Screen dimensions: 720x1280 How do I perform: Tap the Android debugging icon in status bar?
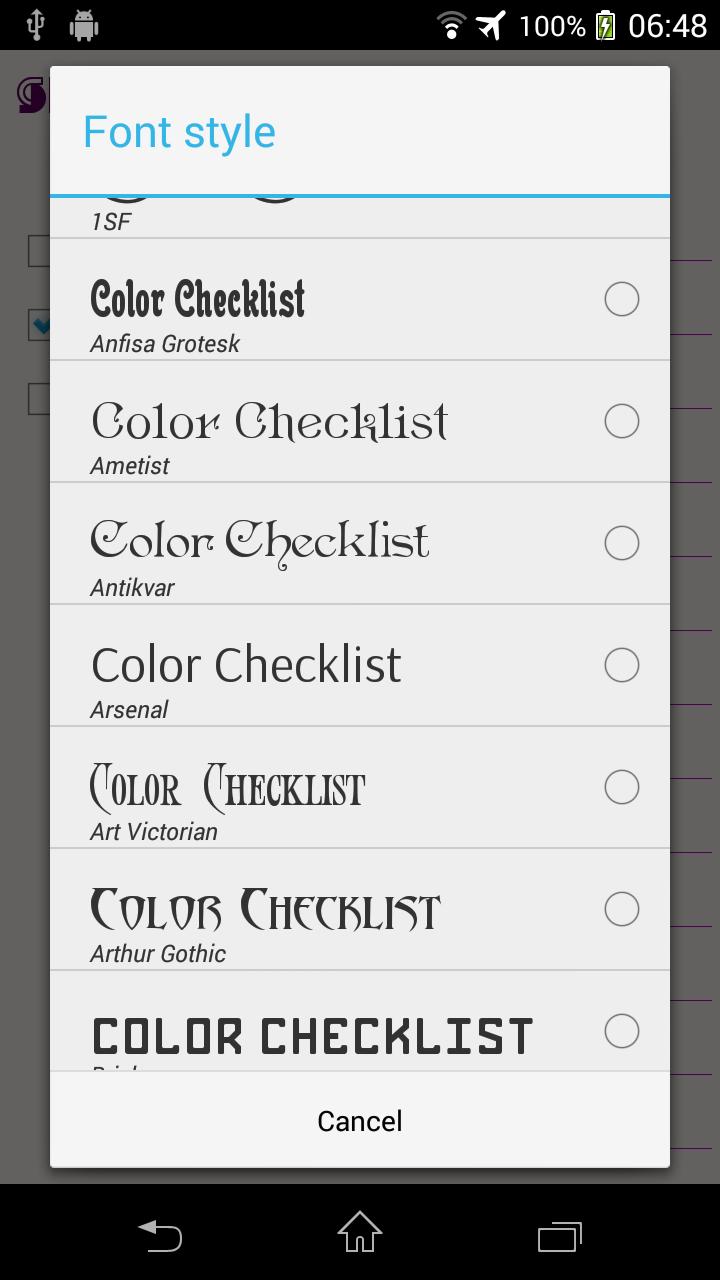pos(84,25)
